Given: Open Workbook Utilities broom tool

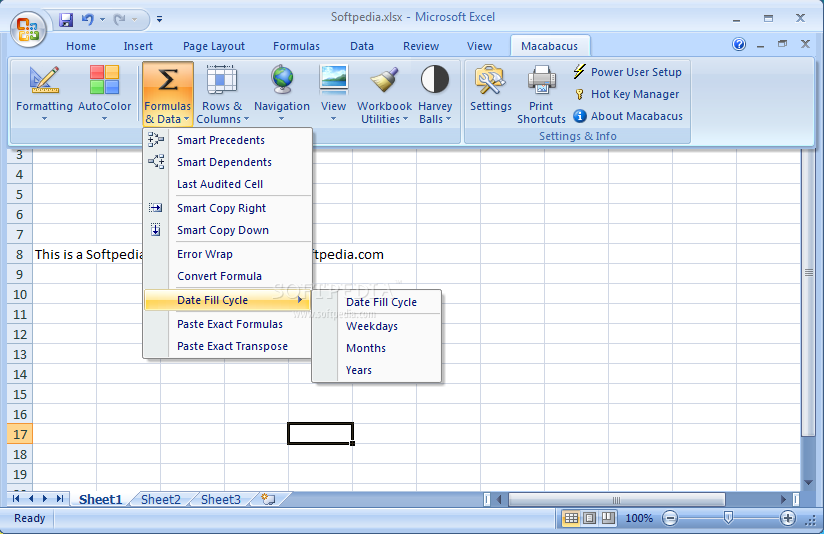Looking at the screenshot, I should coord(384,94).
